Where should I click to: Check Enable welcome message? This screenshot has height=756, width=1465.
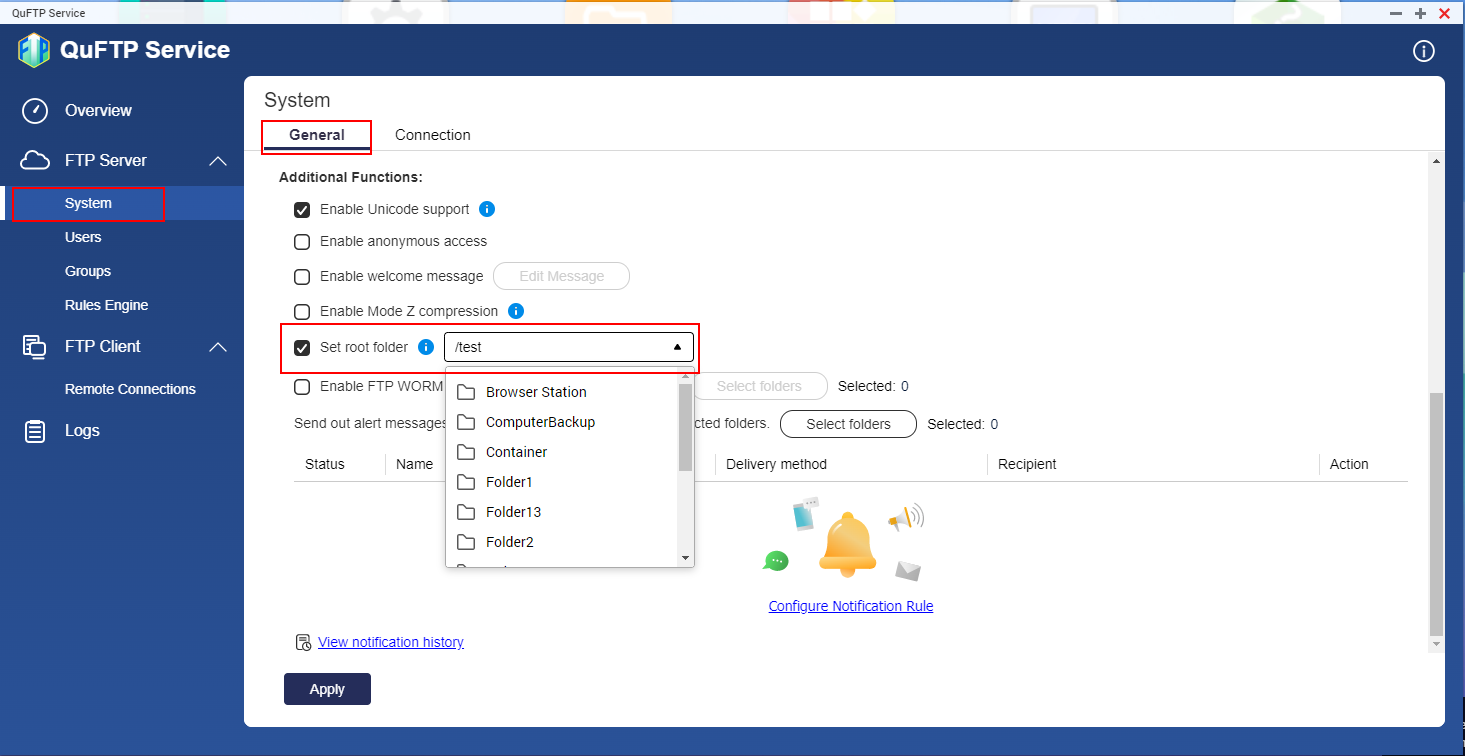pos(302,277)
